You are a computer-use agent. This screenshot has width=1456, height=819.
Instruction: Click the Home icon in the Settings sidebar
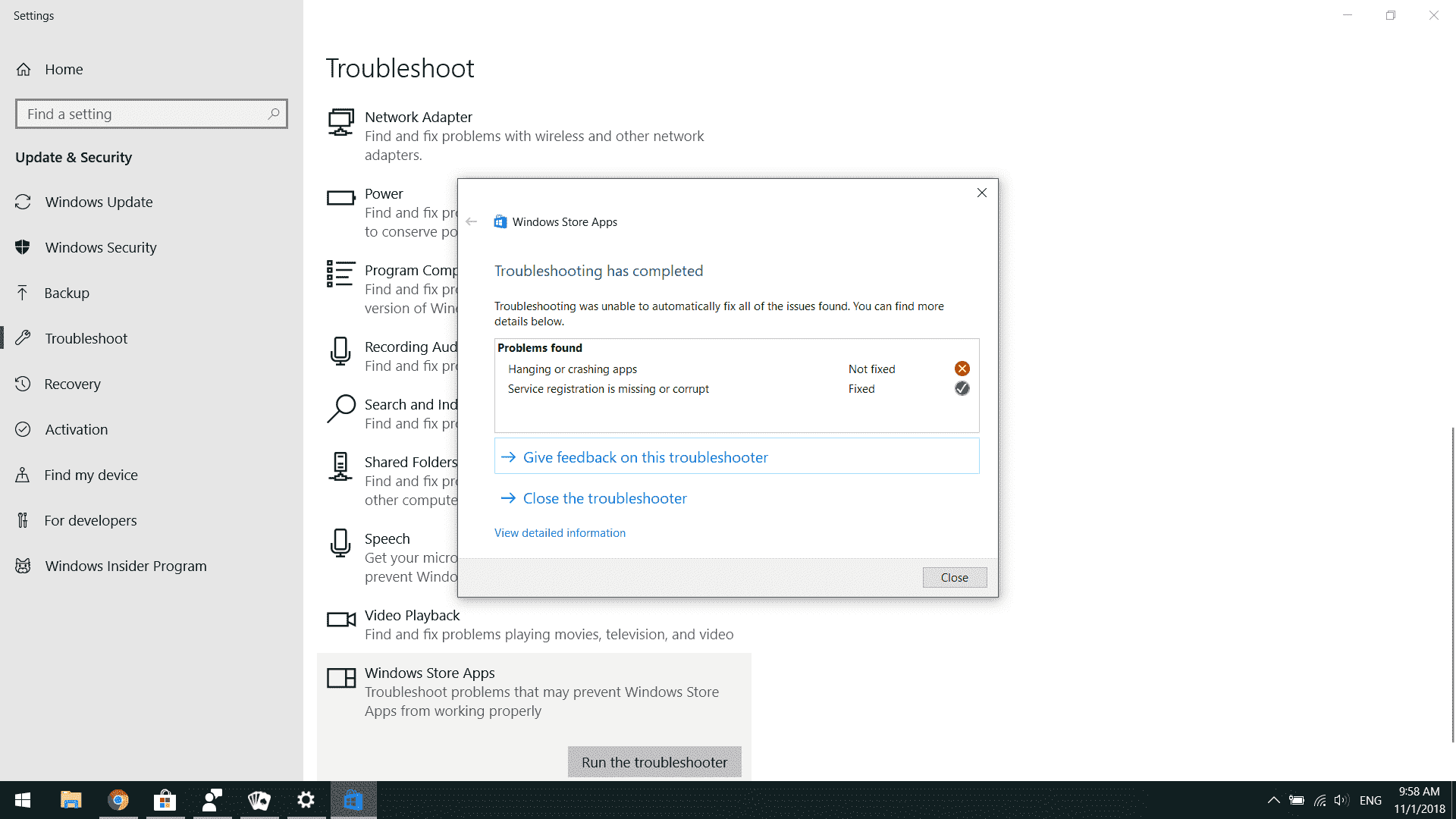tap(24, 70)
